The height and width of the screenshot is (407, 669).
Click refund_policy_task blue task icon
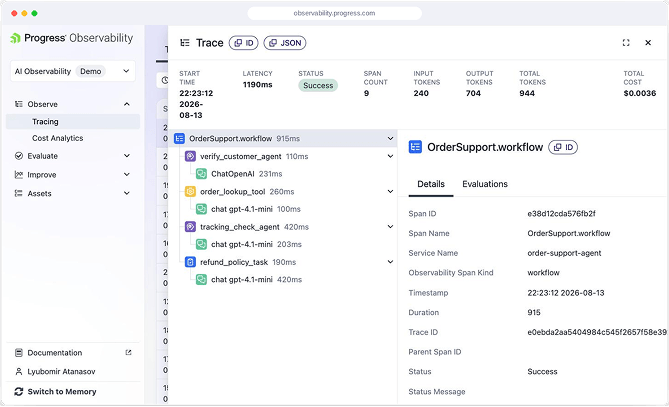pyautogui.click(x=190, y=262)
